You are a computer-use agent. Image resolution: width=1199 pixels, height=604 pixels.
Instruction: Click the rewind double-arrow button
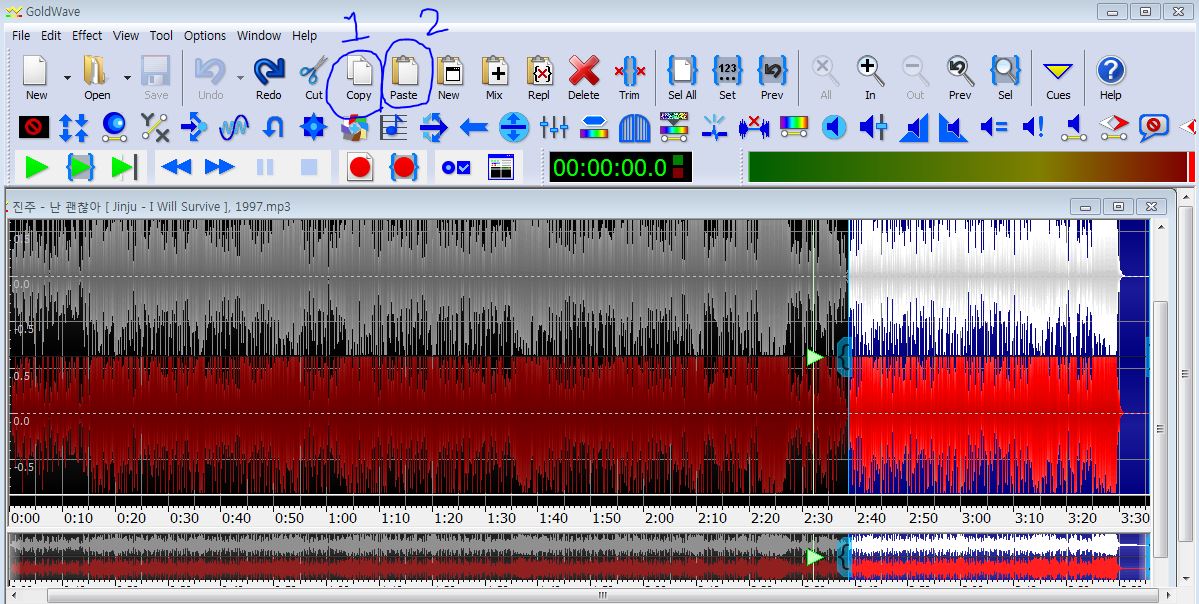point(177,167)
